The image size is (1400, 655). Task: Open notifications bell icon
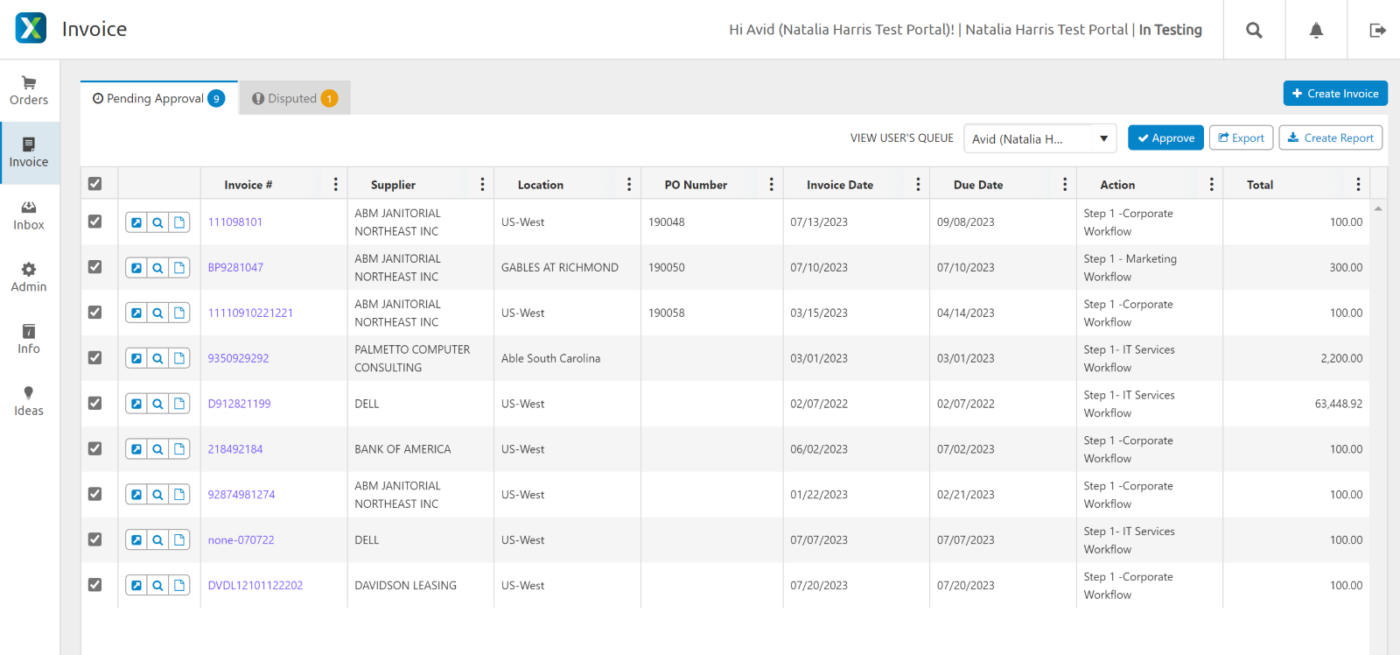1316,30
